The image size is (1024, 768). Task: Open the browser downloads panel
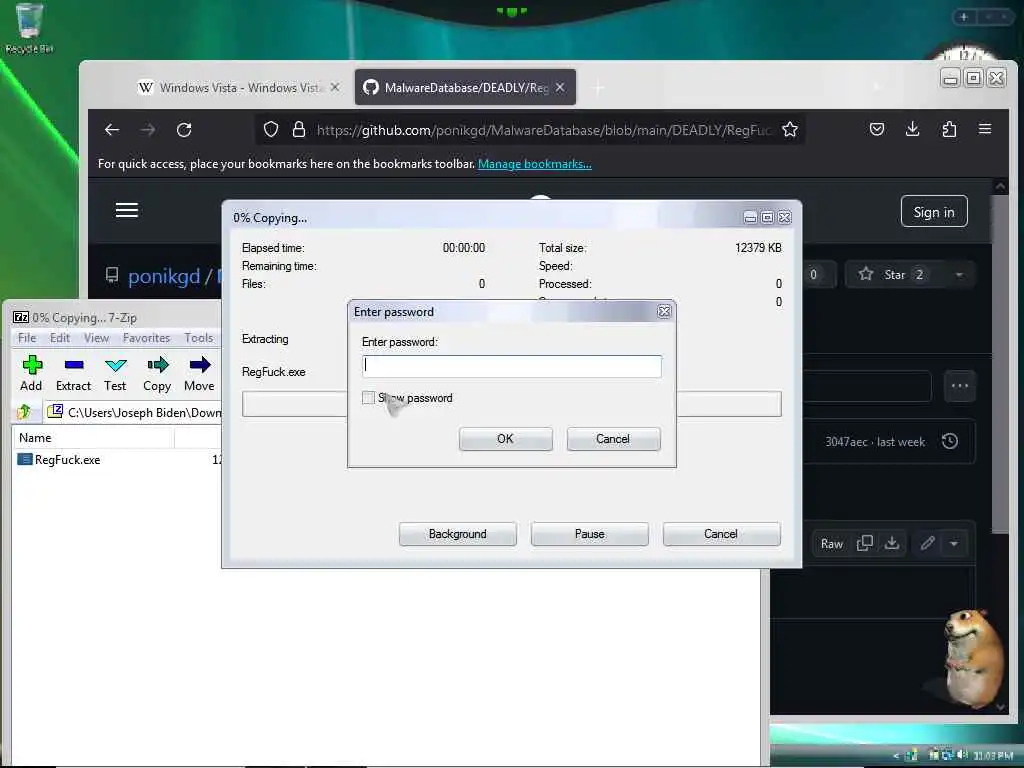912,129
